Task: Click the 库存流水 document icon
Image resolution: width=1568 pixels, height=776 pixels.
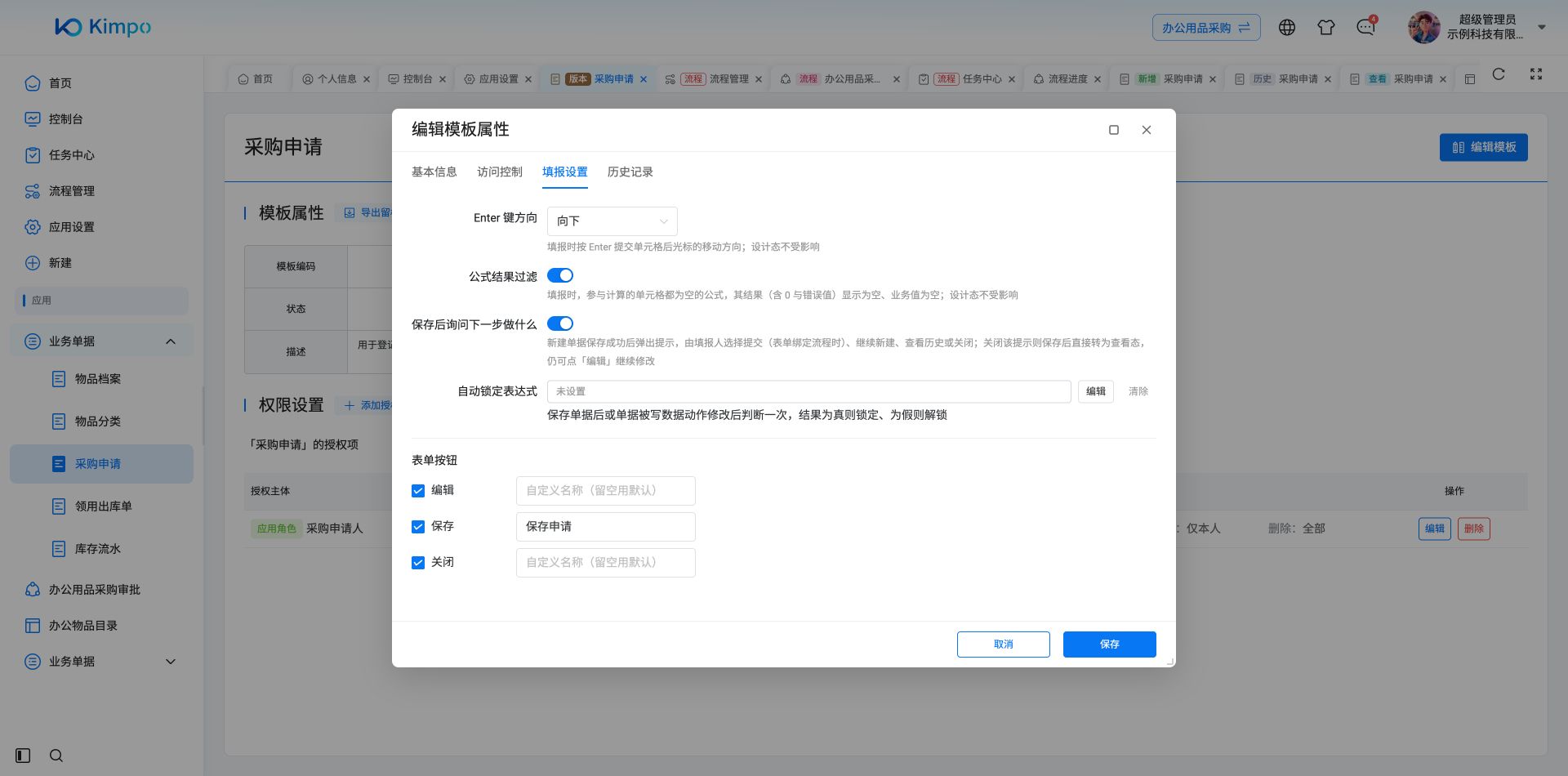Action: [x=59, y=549]
